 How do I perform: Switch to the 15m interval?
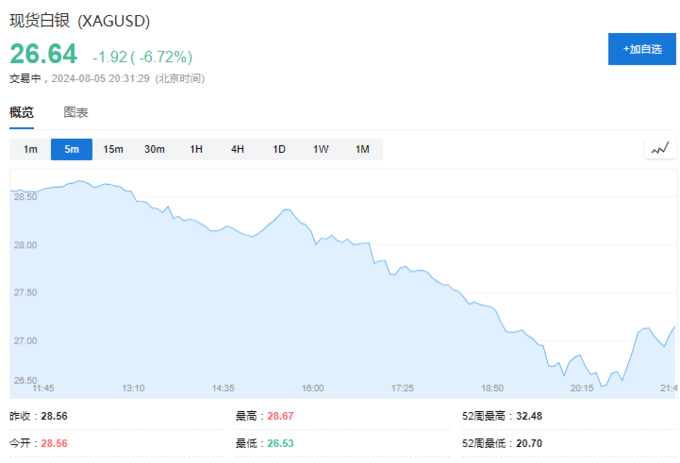113,149
